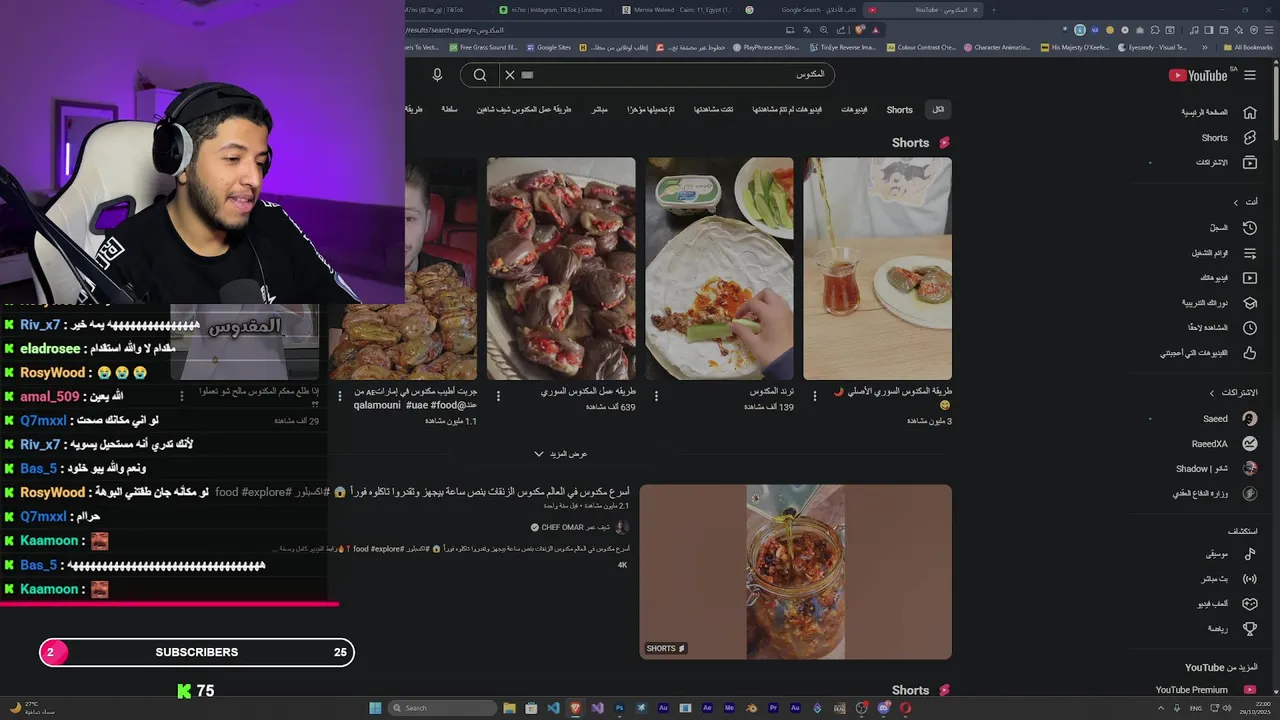Image resolution: width=1280 pixels, height=720 pixels.
Task: Clear the search box with X
Action: 509,75
